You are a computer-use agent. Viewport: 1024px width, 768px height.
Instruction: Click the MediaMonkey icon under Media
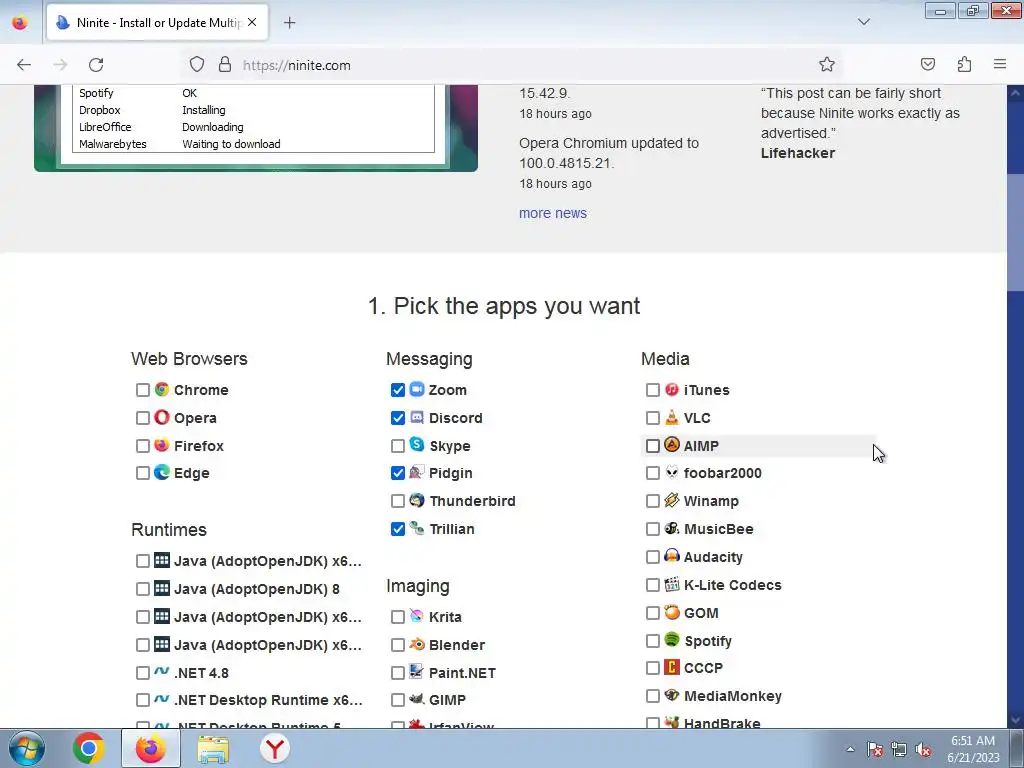tap(672, 696)
